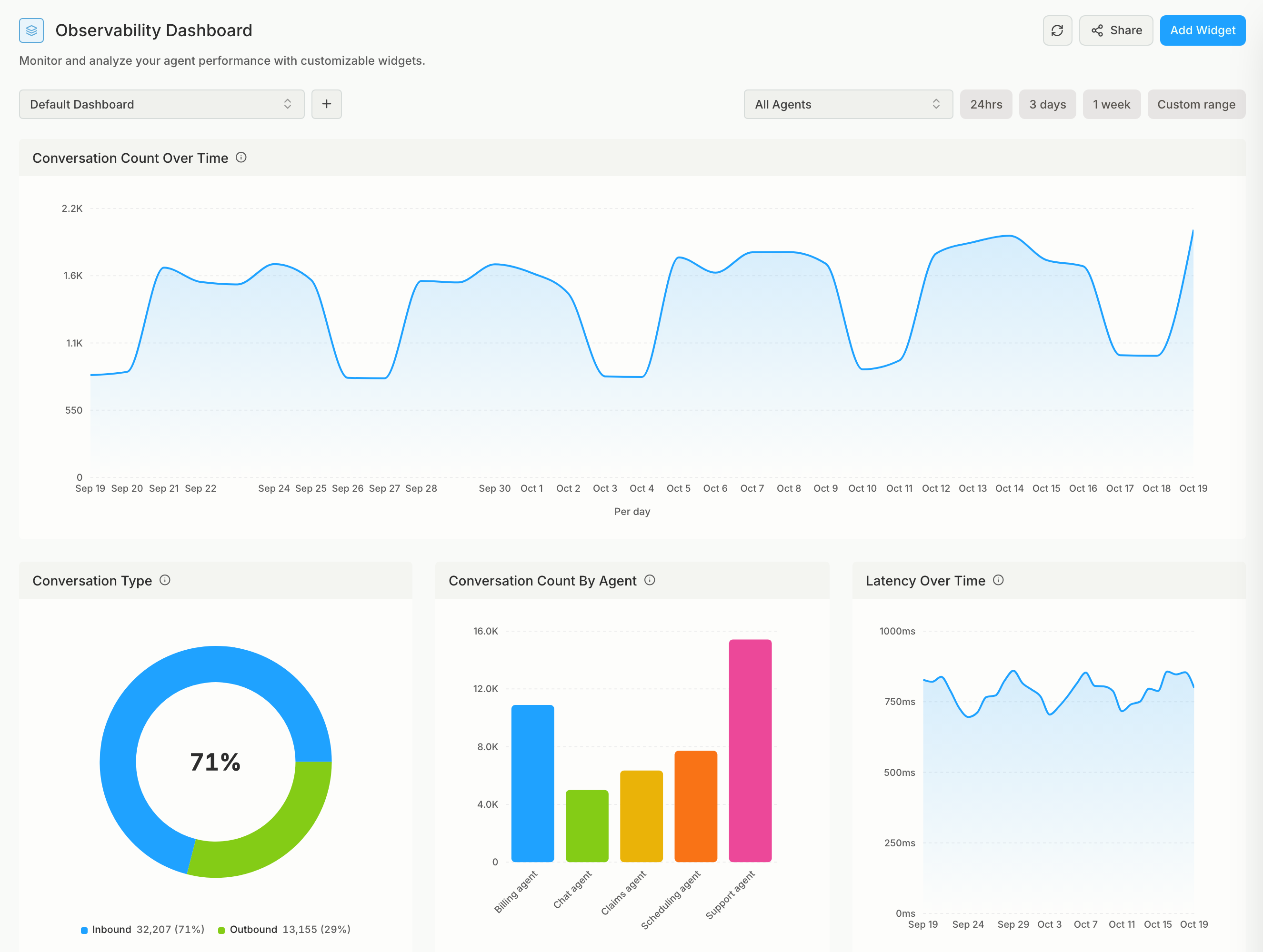The image size is (1263, 952).
Task: Click the Chat agent green bar
Action: pyautogui.click(x=587, y=826)
